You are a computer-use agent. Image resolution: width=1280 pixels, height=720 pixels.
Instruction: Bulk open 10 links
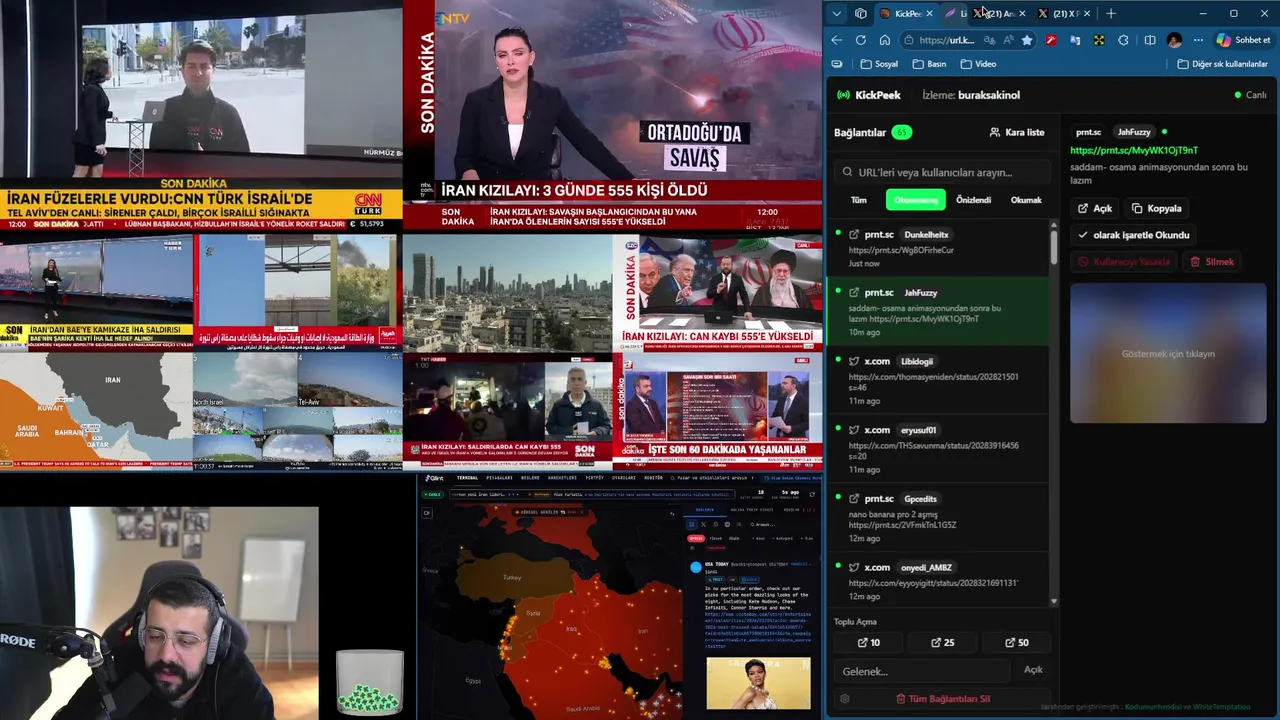coord(870,643)
